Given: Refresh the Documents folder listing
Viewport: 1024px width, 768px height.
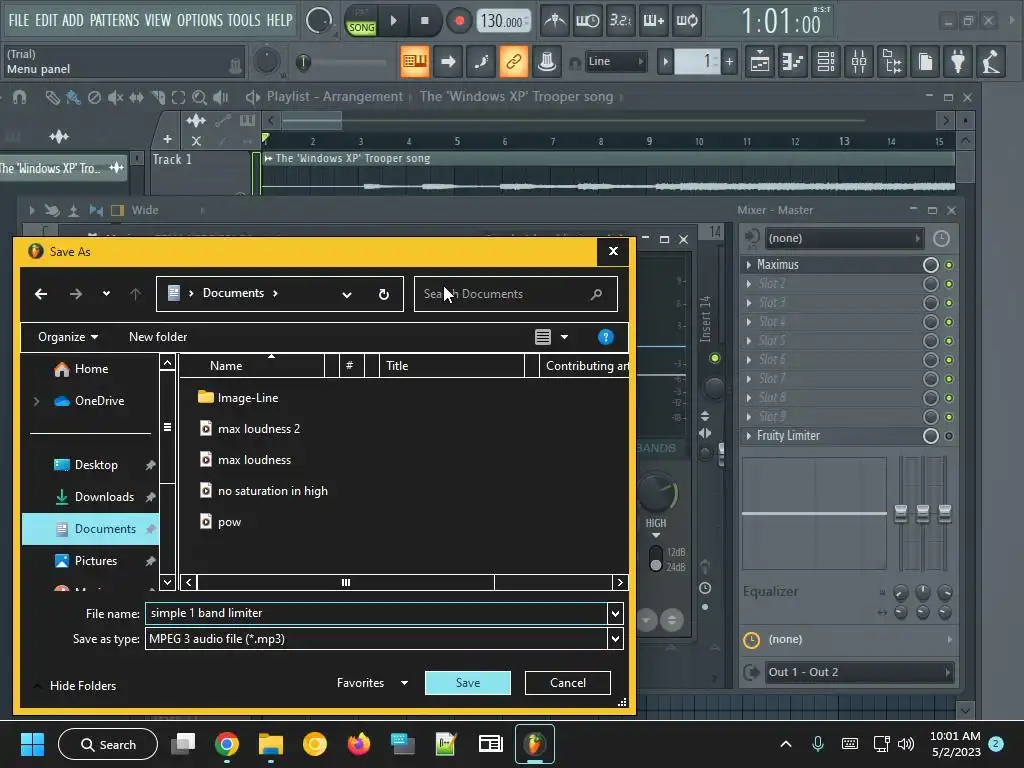Looking at the screenshot, I should point(384,295).
